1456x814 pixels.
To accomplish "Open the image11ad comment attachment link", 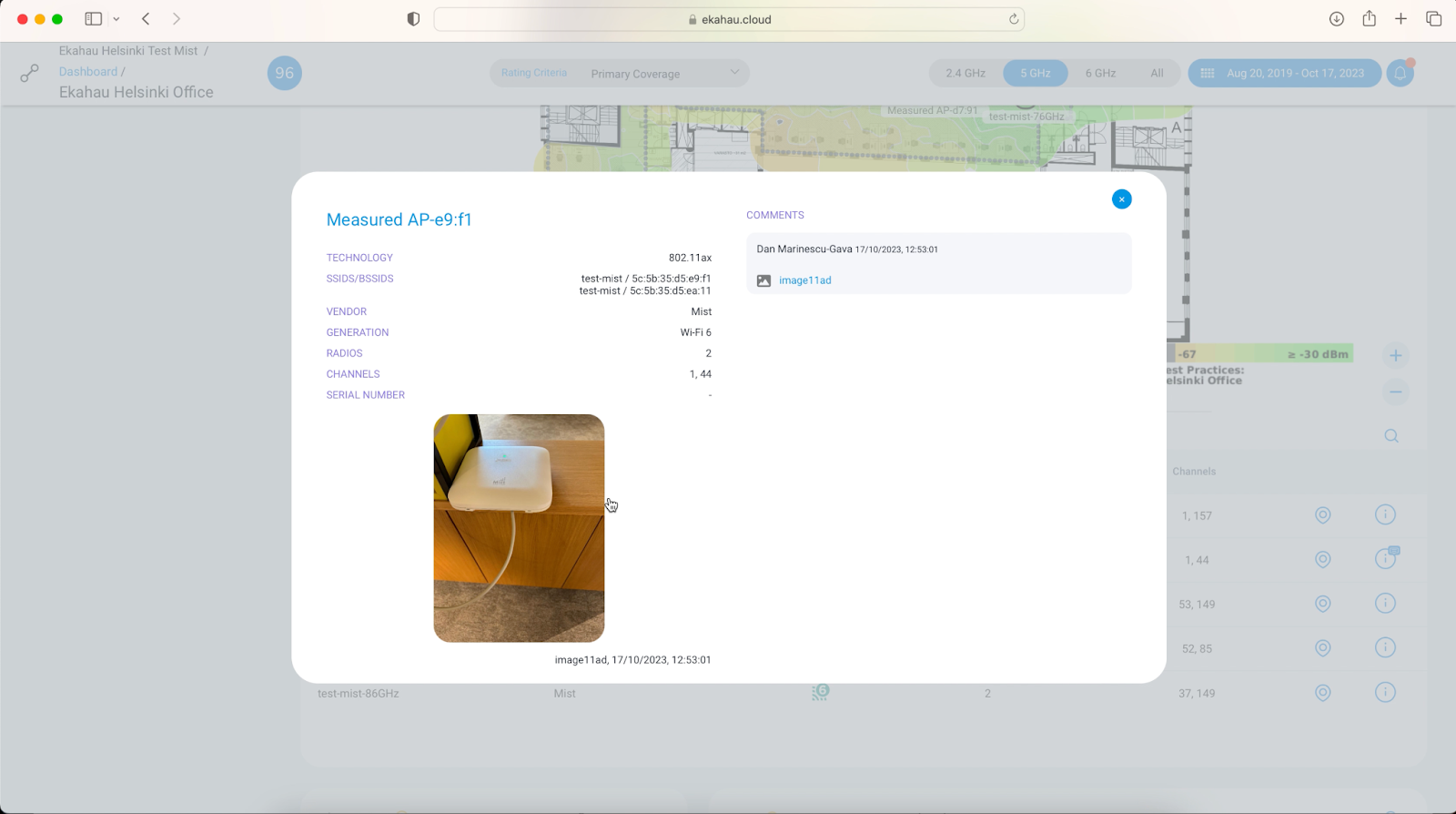I will [804, 280].
